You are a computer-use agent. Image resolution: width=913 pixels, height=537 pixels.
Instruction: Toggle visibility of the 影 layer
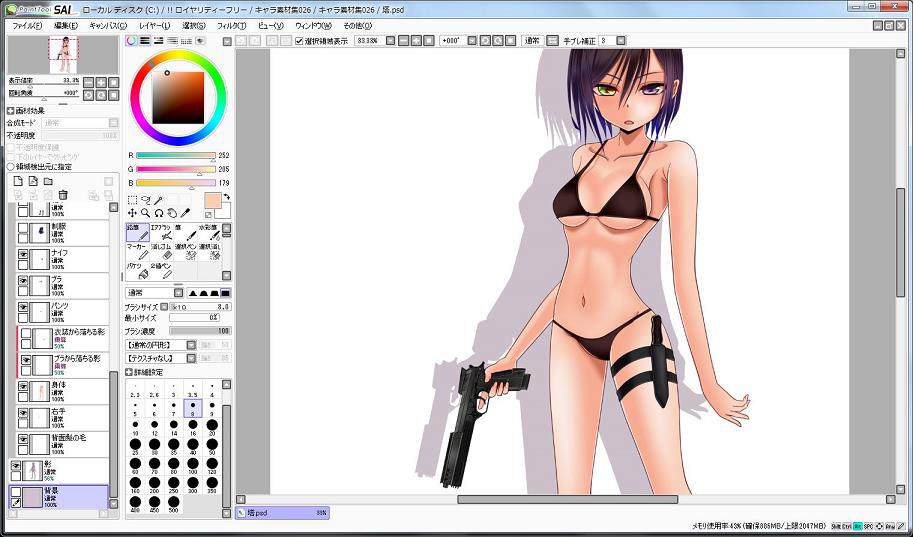[x=16, y=465]
